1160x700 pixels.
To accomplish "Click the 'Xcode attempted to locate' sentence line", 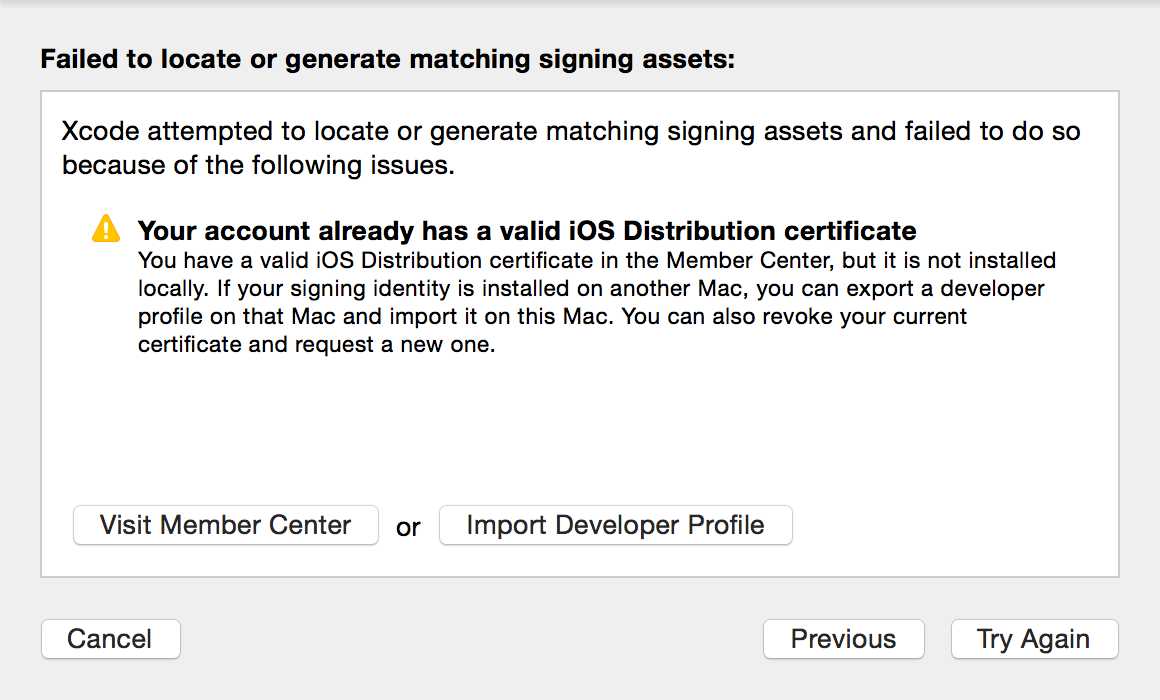I will [x=571, y=131].
